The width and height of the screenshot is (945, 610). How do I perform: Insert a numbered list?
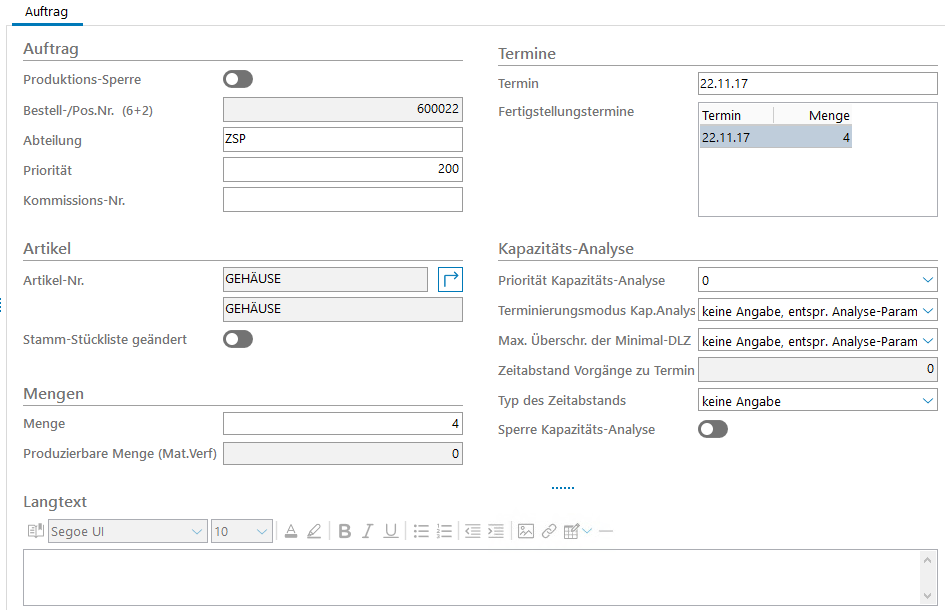(x=445, y=531)
